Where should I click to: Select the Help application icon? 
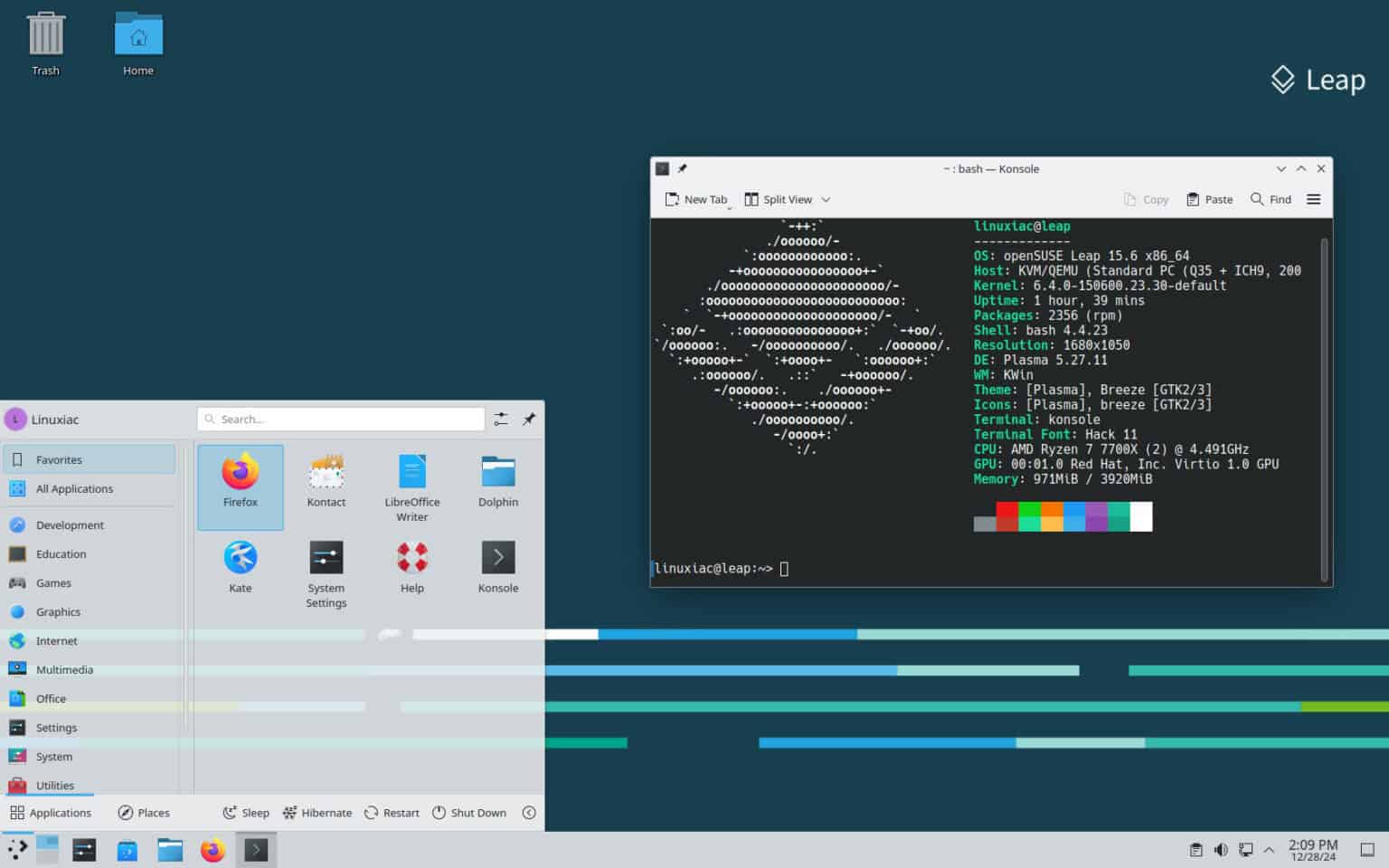click(411, 565)
